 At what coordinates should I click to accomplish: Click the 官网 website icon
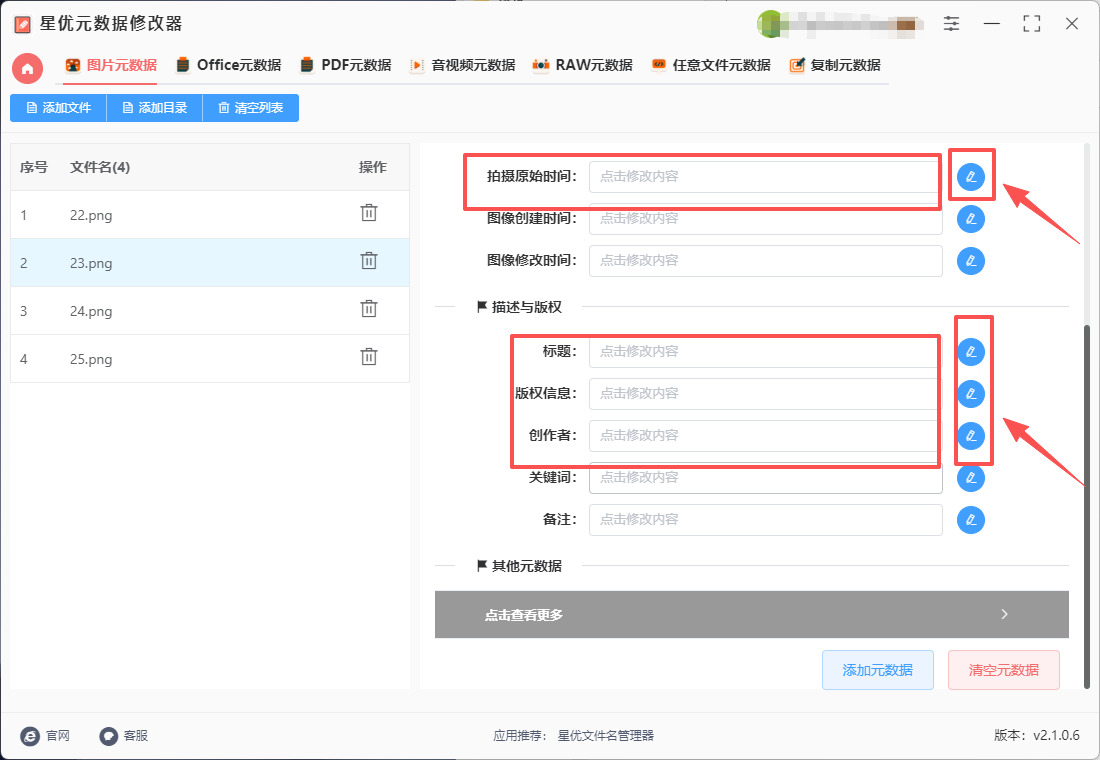30,735
